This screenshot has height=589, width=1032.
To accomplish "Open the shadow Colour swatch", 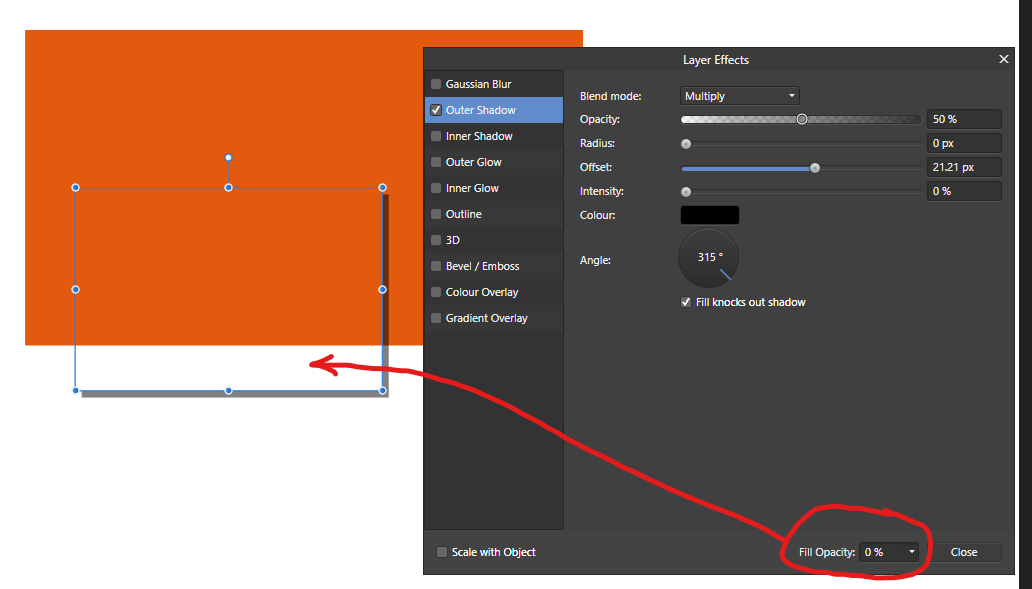I will (x=710, y=214).
